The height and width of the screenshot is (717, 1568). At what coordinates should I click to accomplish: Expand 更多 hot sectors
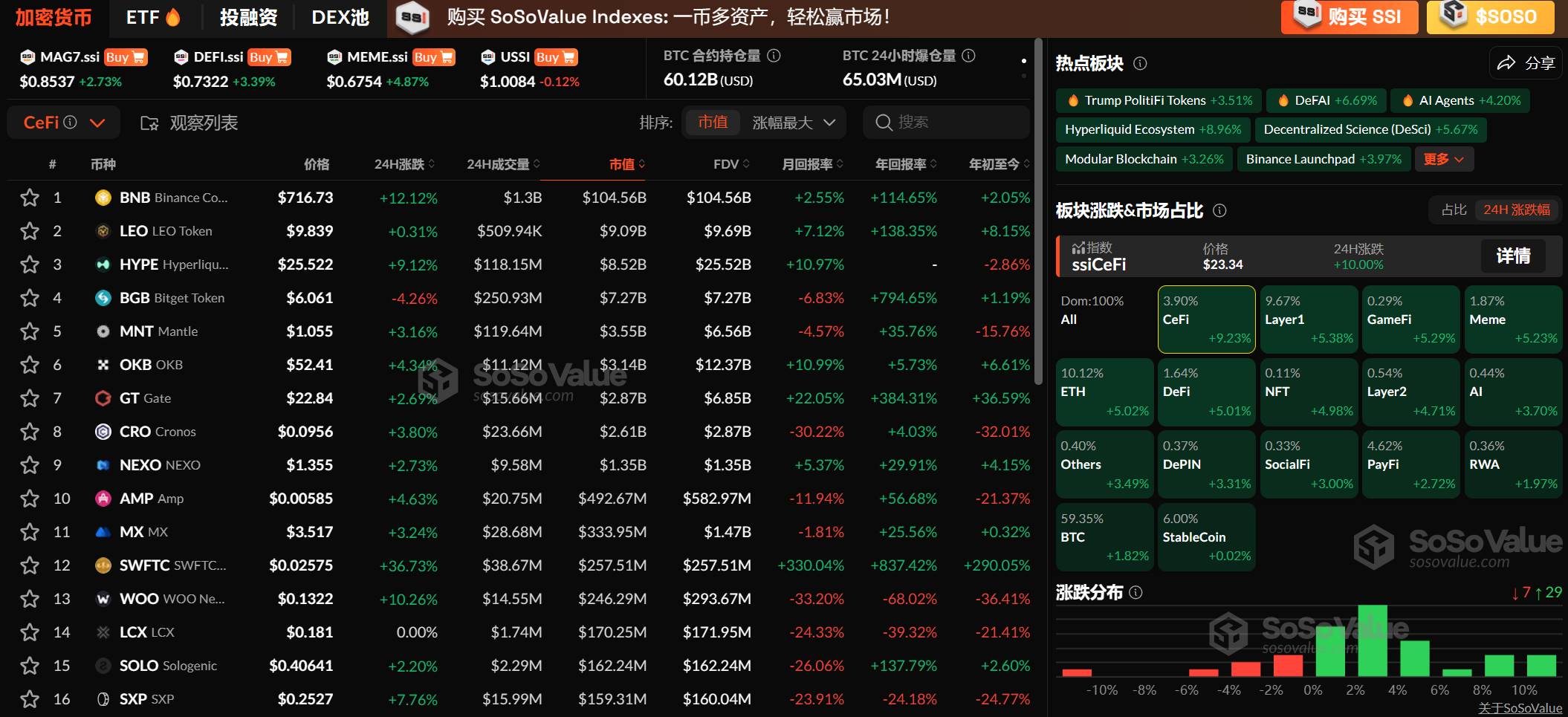tap(1443, 159)
